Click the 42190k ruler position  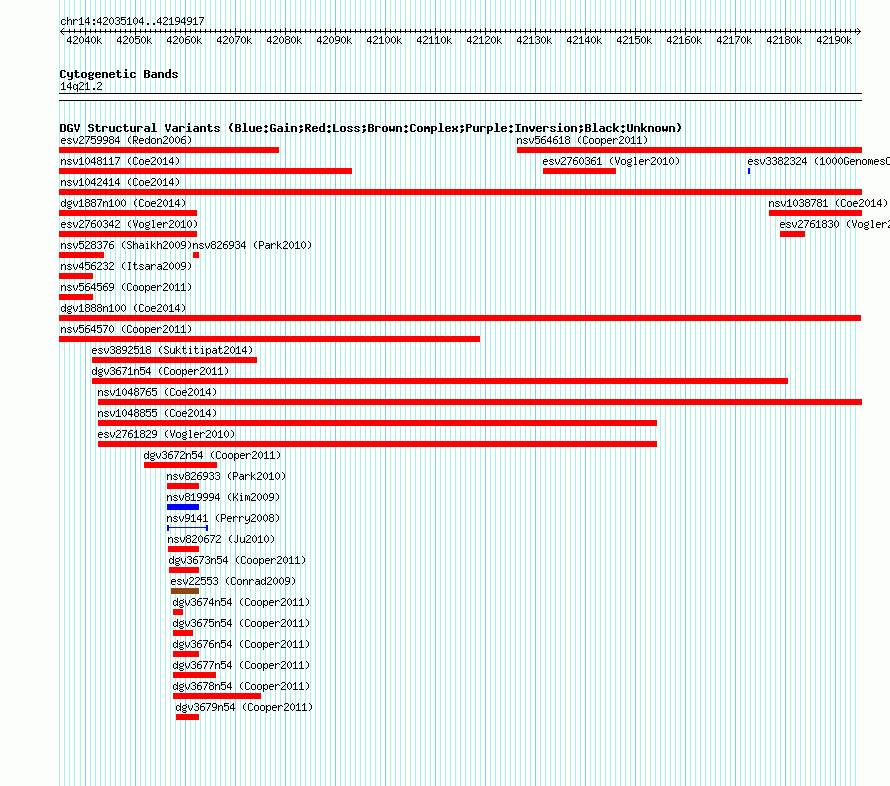click(x=834, y=40)
